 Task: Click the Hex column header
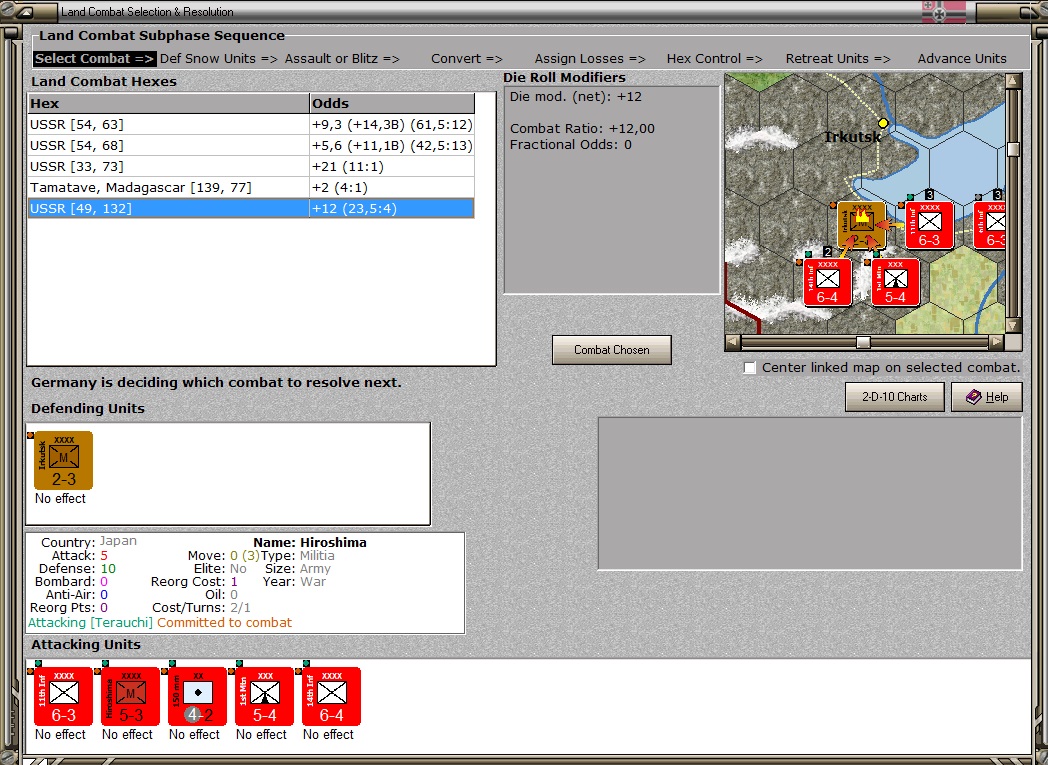tap(168, 104)
